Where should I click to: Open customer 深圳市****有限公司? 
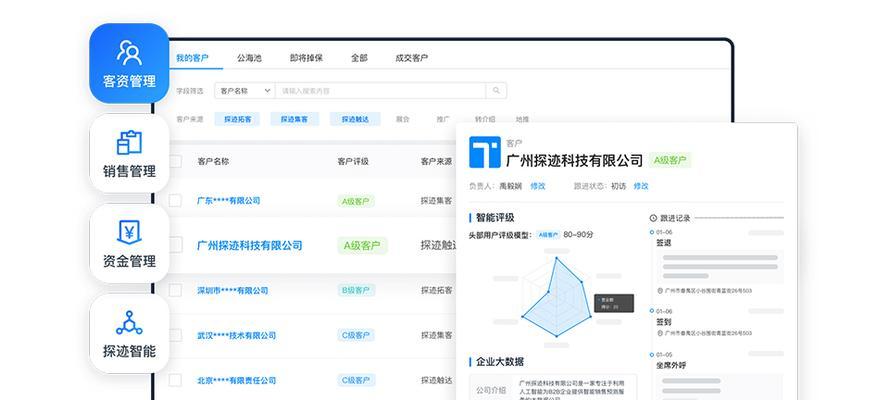tap(232, 291)
